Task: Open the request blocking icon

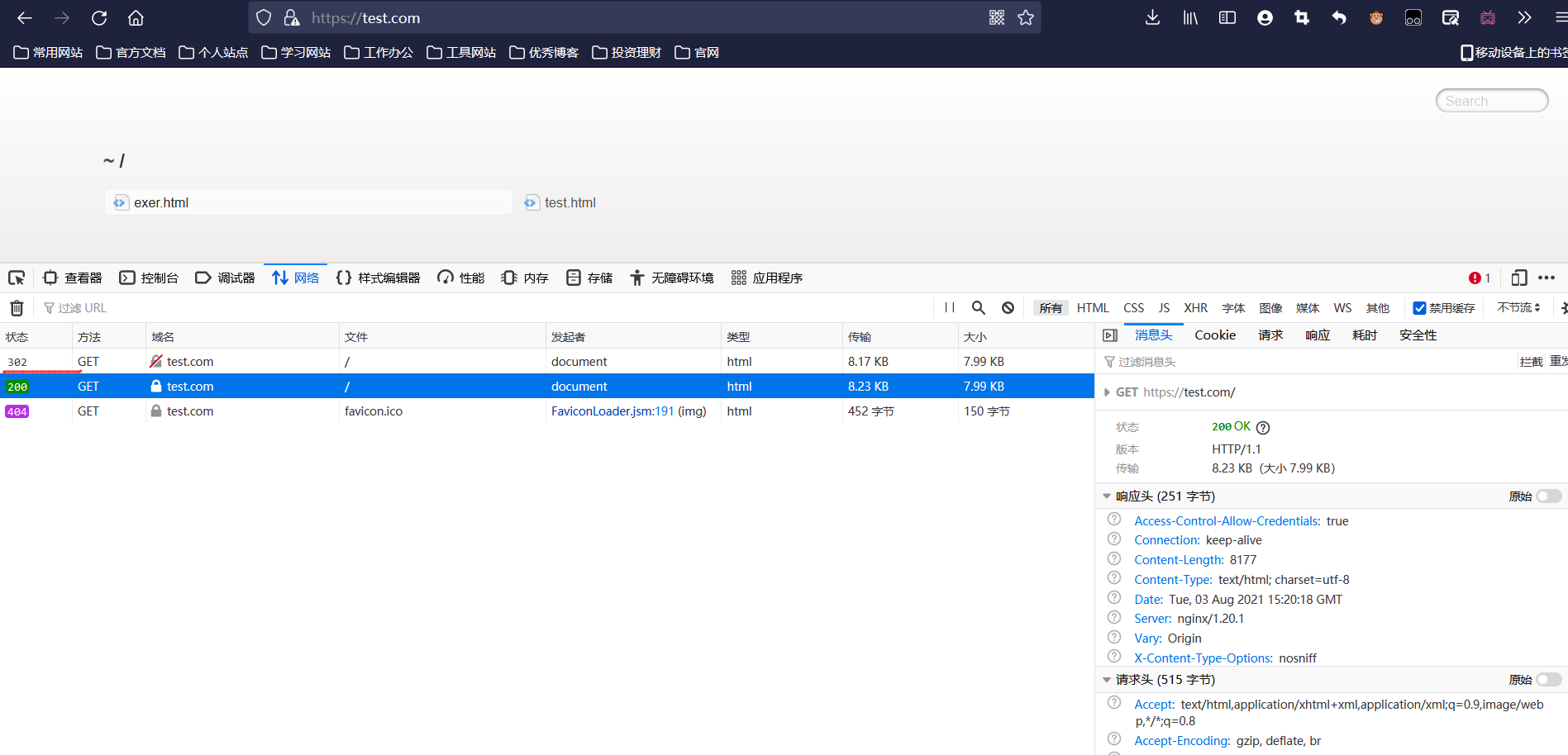Action: point(1008,307)
